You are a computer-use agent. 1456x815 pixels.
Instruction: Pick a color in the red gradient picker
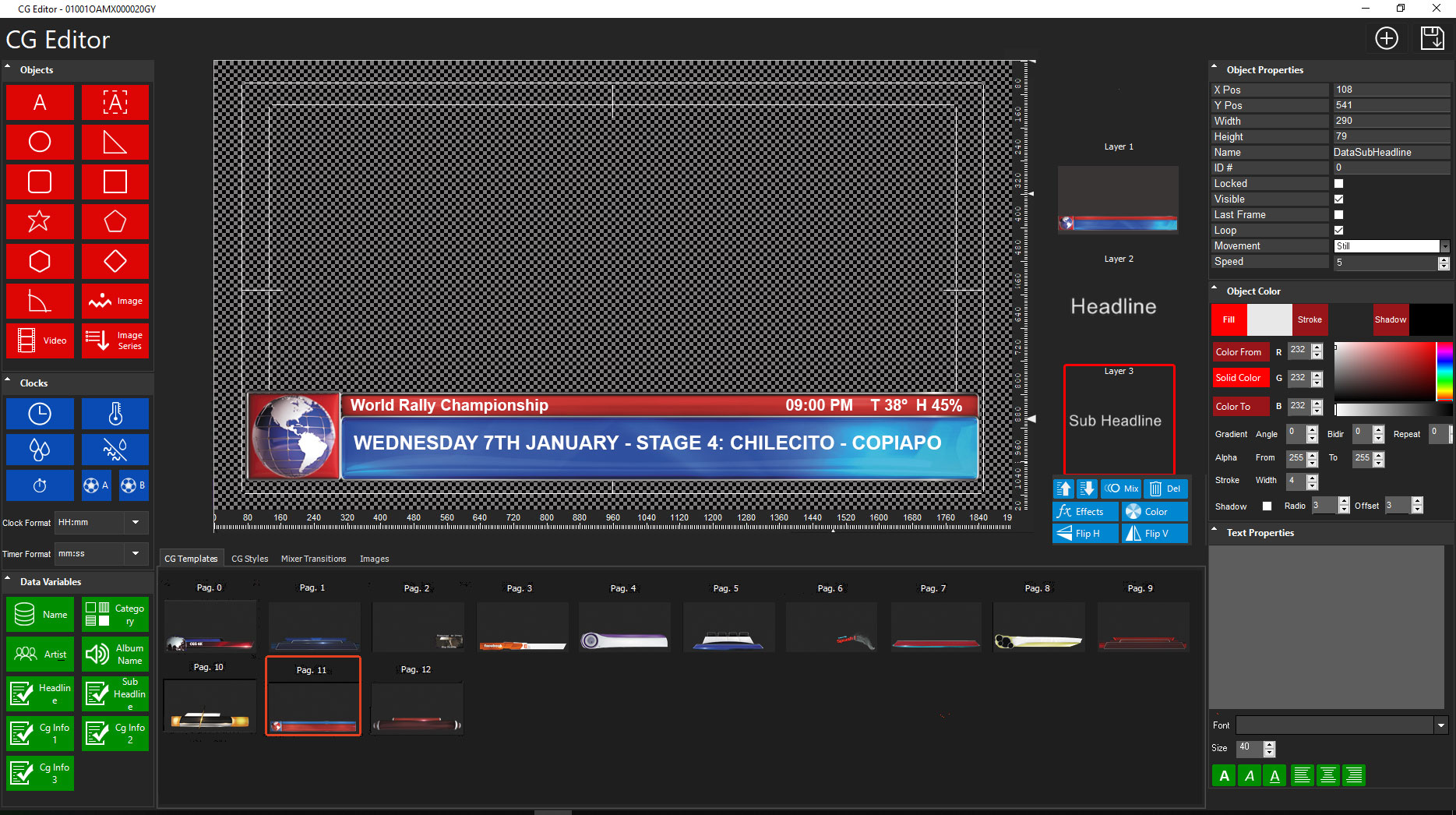pyautogui.click(x=1385, y=371)
